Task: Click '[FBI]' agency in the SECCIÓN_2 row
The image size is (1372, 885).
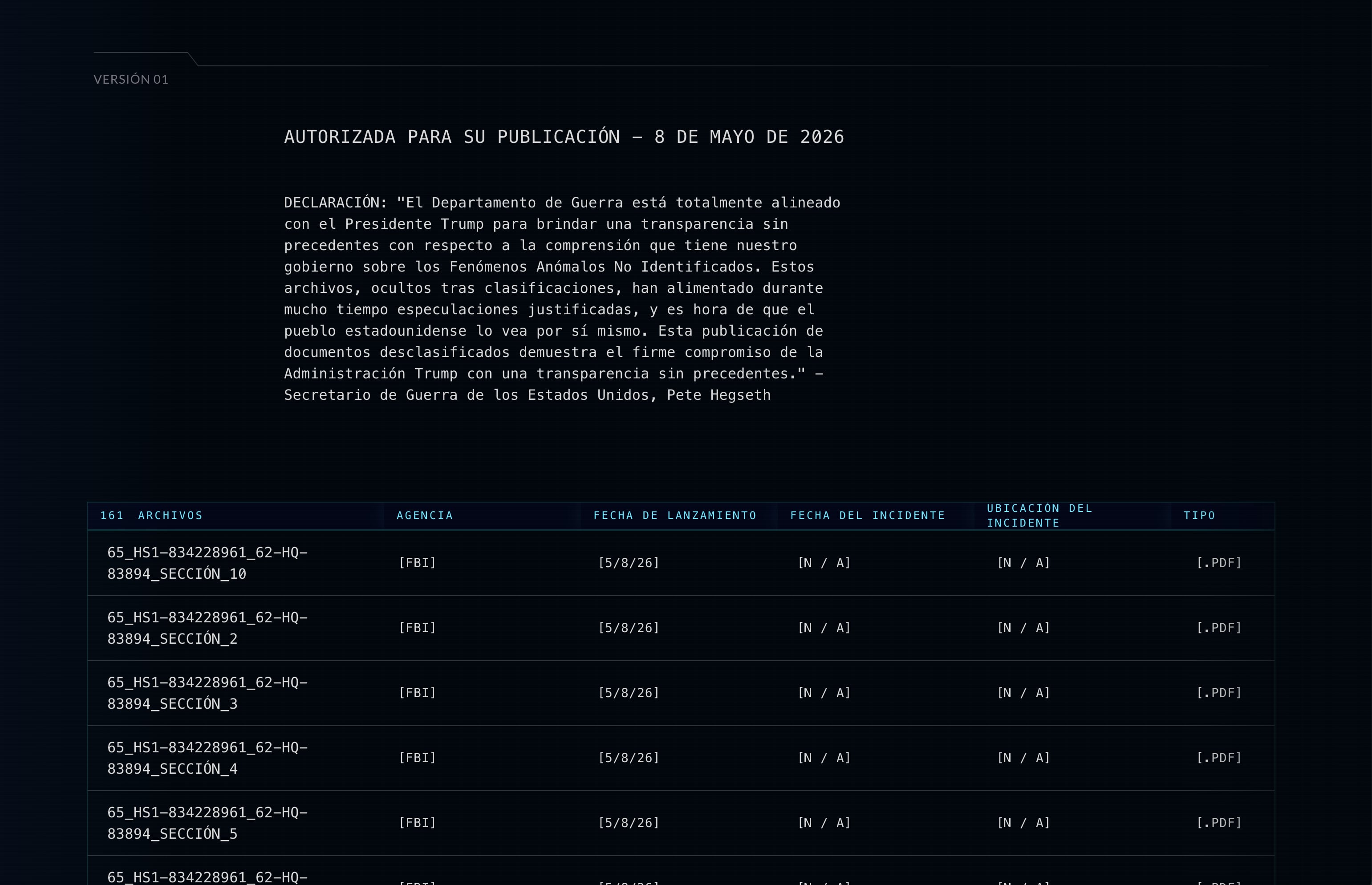Action: point(418,628)
